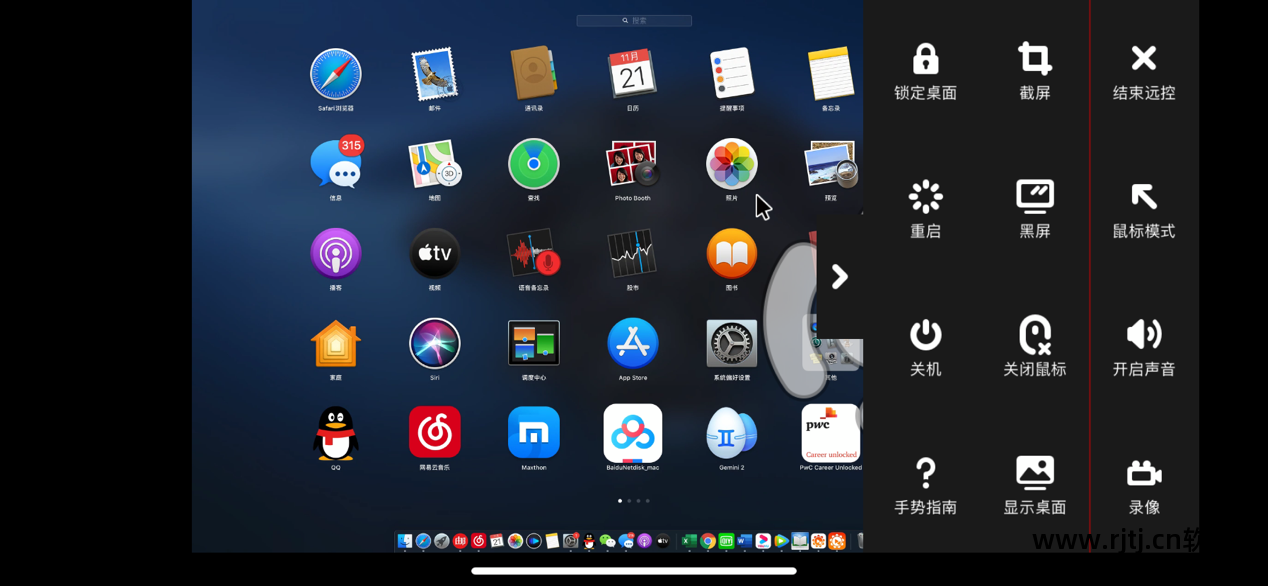
Task: Launch the Apple TV (视频) app in Launchpad
Action: [x=434, y=254]
